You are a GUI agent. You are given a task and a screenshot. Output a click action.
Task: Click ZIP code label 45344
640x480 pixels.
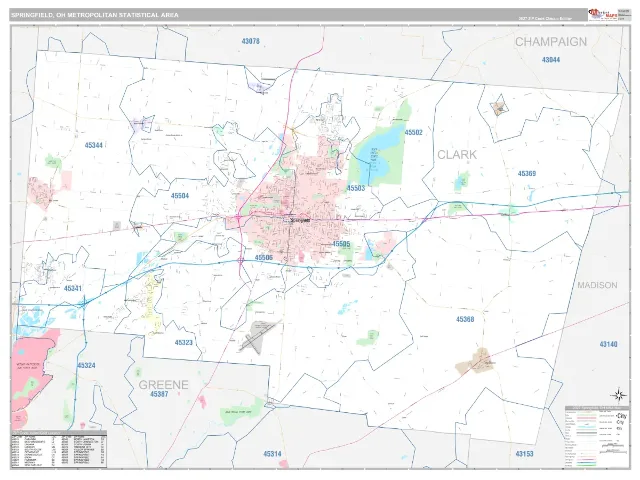pyautogui.click(x=93, y=145)
